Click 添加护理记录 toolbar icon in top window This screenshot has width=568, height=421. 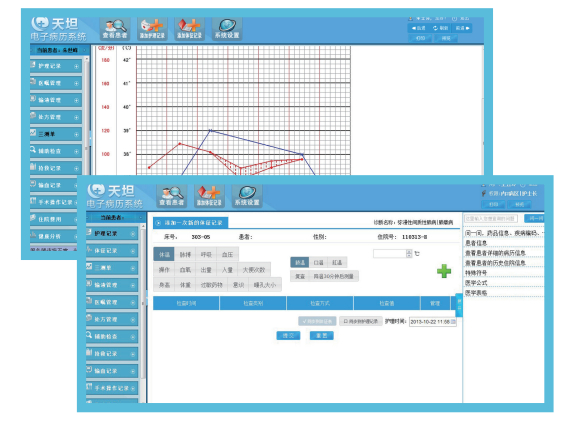152,29
